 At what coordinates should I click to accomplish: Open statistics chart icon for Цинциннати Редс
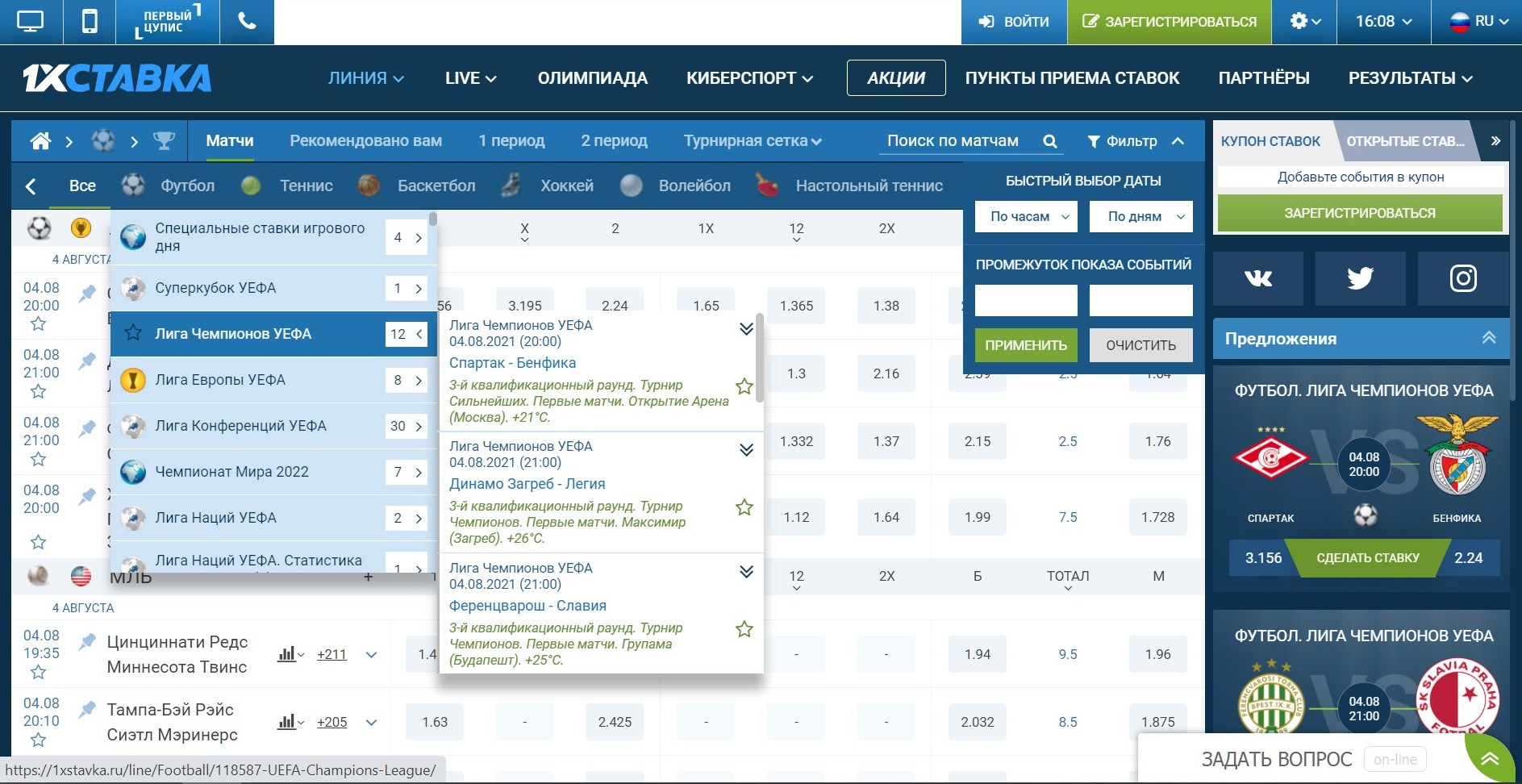tap(290, 654)
